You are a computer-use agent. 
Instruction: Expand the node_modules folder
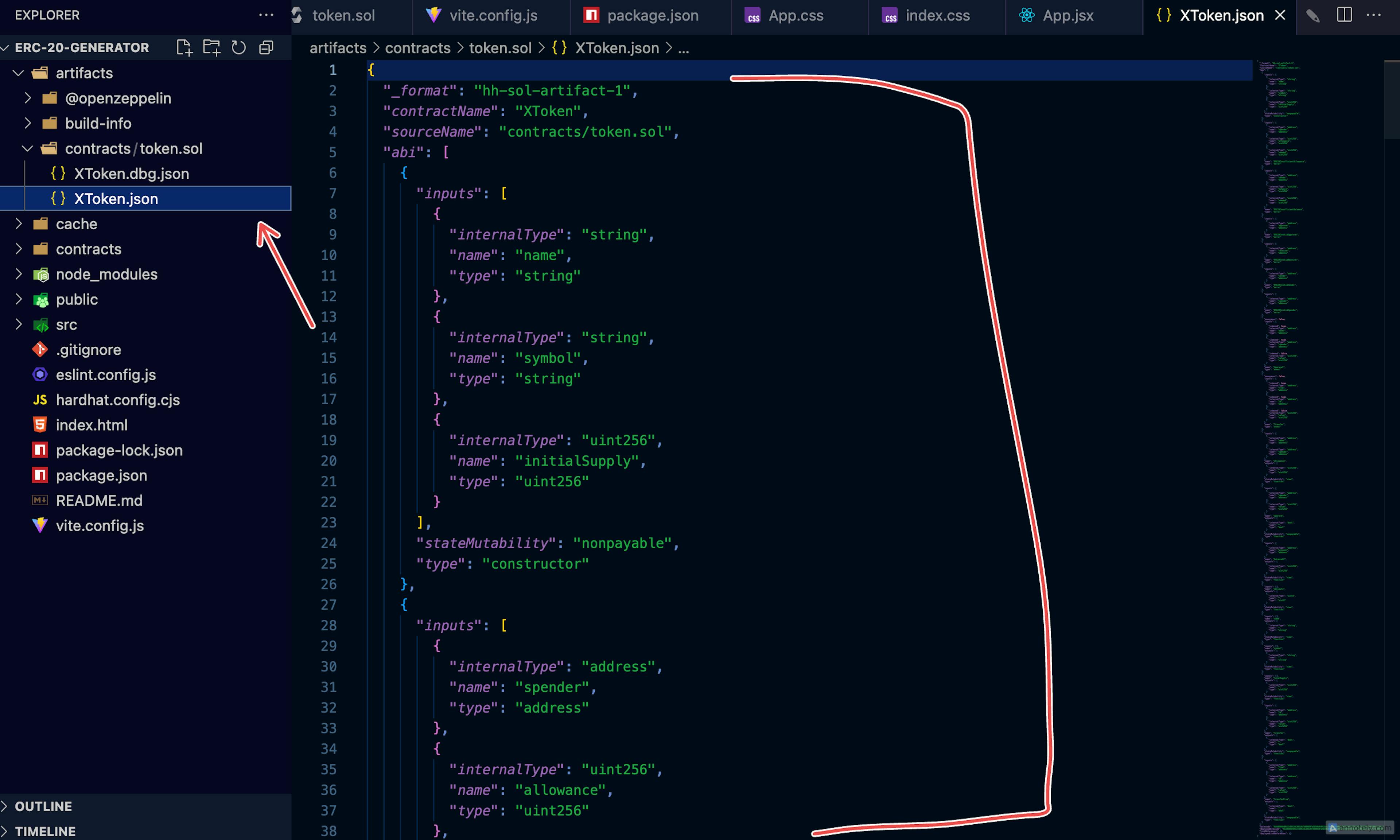pyautogui.click(x=19, y=275)
